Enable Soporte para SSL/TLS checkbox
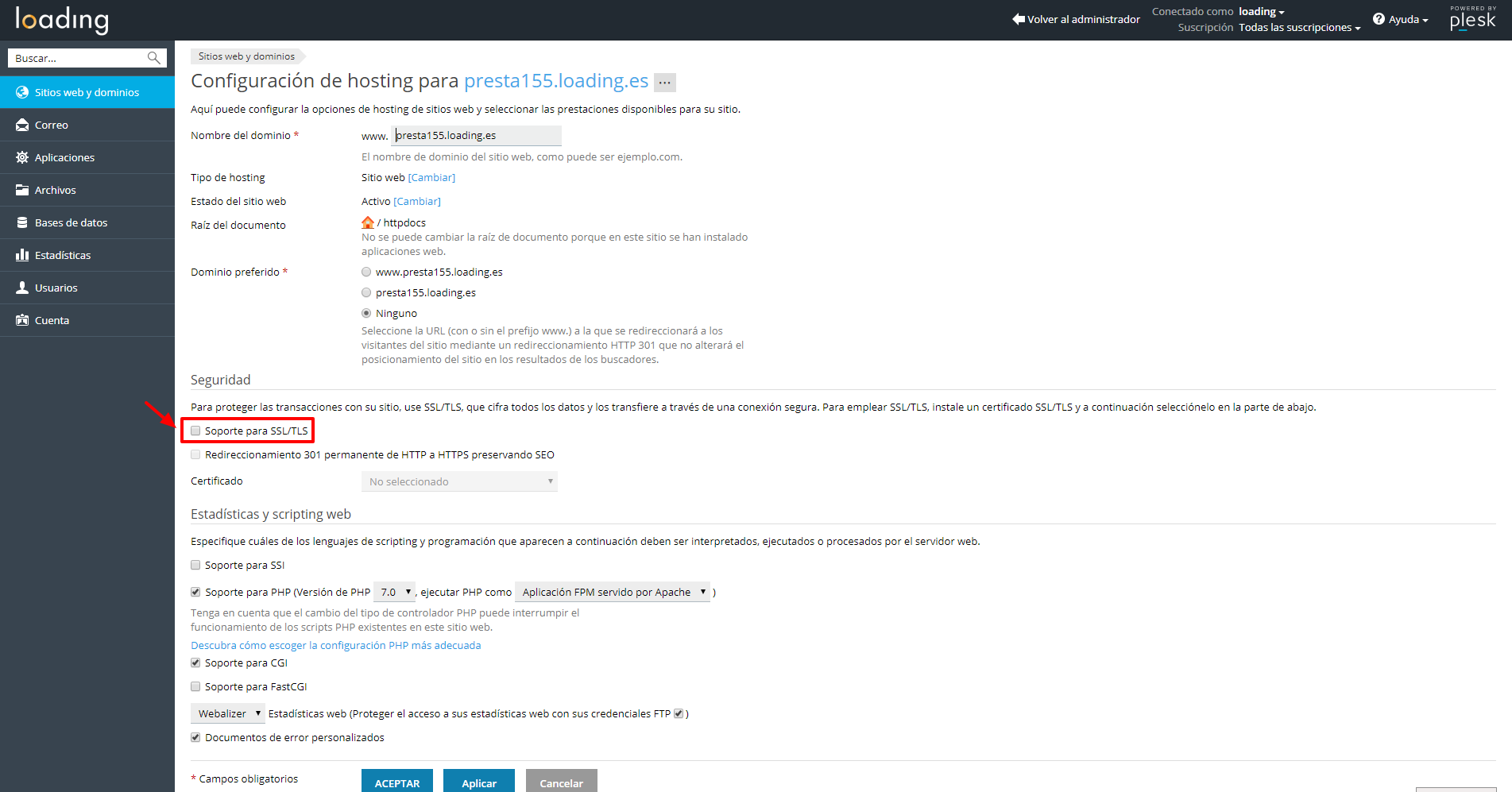 coord(195,431)
